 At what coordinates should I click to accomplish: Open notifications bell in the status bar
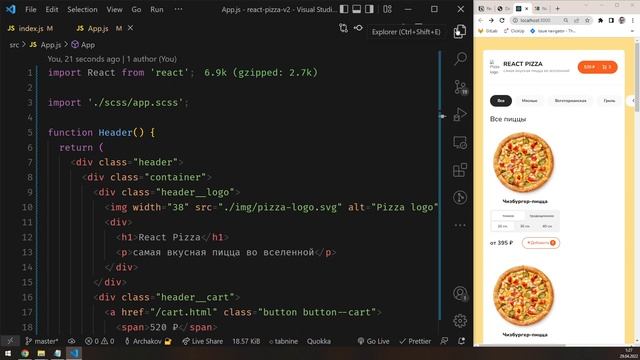[462, 341]
